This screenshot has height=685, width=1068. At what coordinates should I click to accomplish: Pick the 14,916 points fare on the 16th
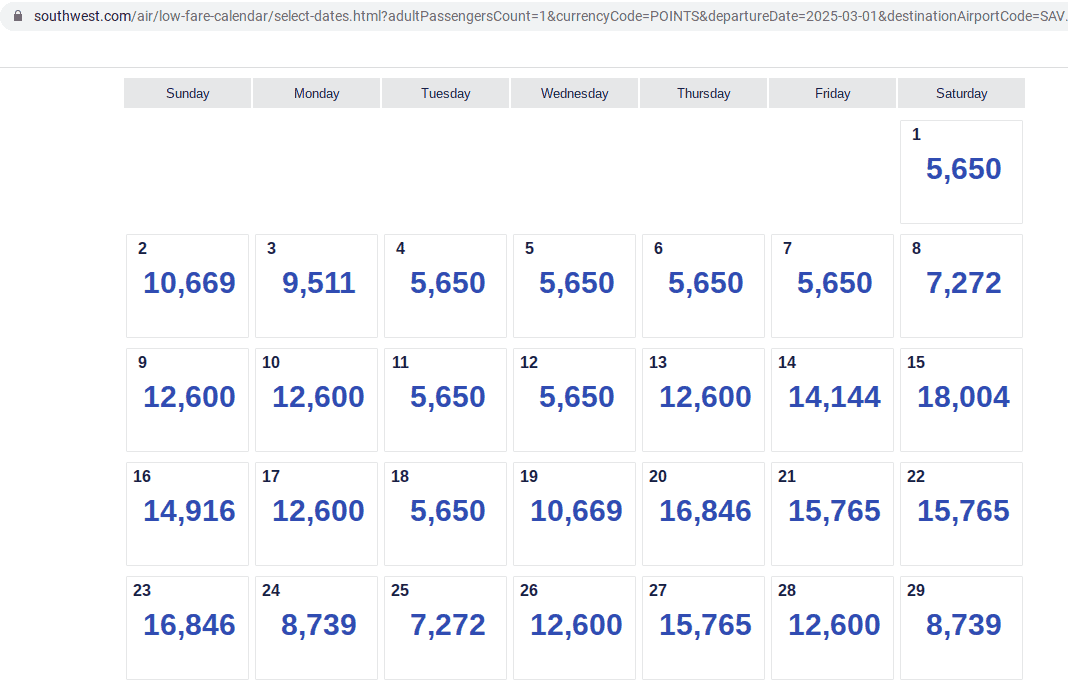[x=187, y=511]
